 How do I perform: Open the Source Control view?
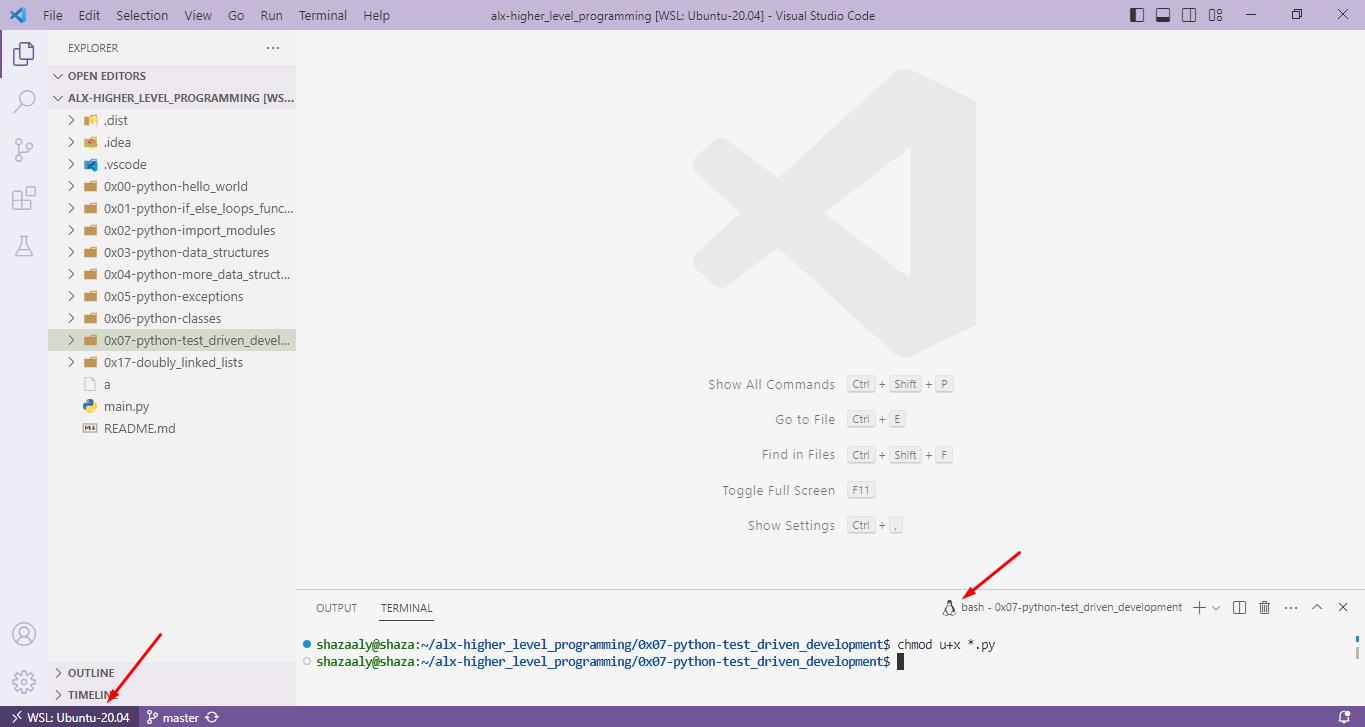pos(23,150)
